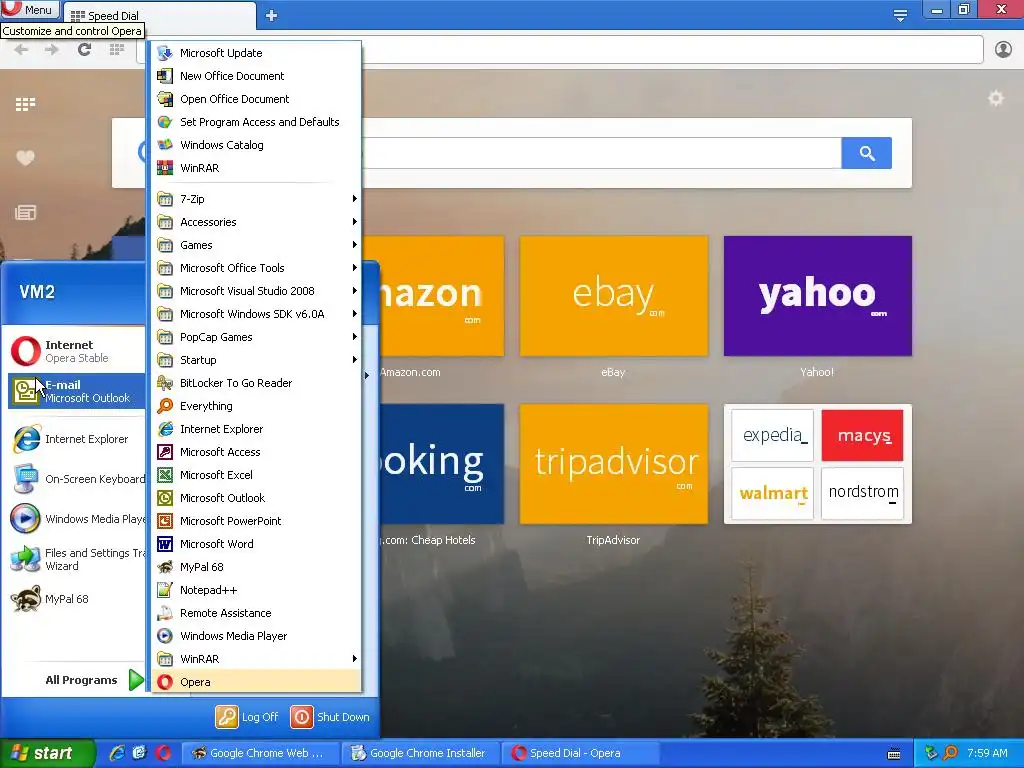The image size is (1024, 768).
Task: Launch BitLocker To Go Reader
Action: [257, 383]
